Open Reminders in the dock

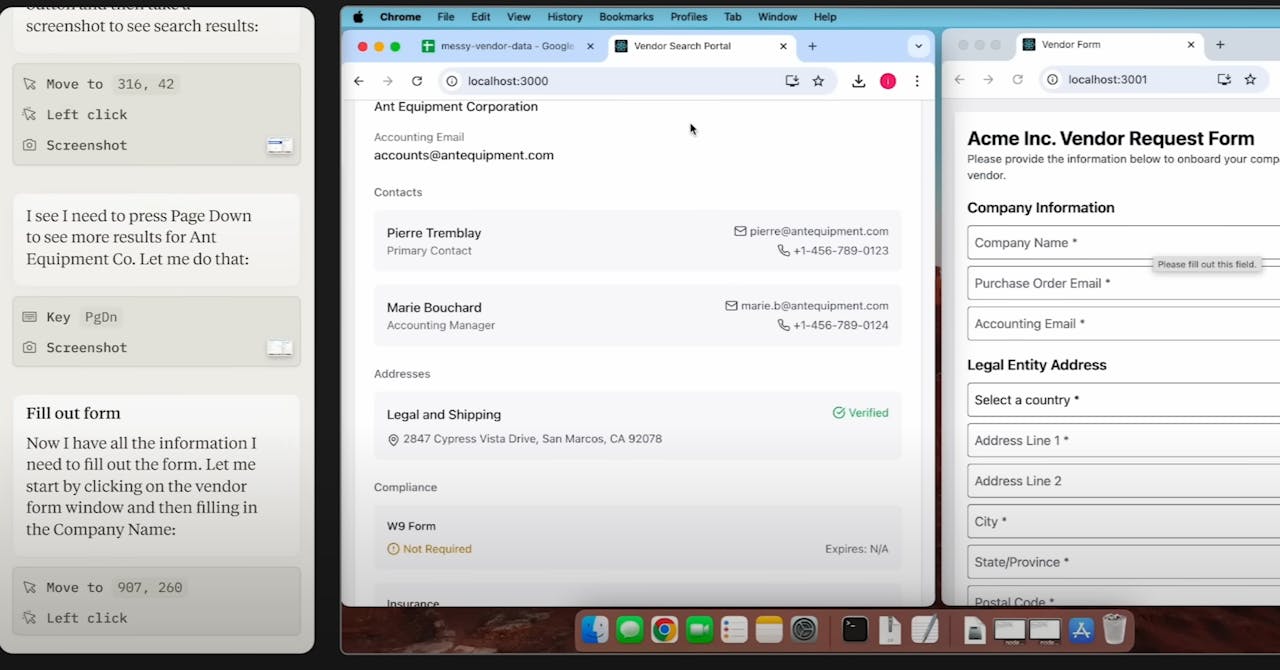tap(734, 629)
